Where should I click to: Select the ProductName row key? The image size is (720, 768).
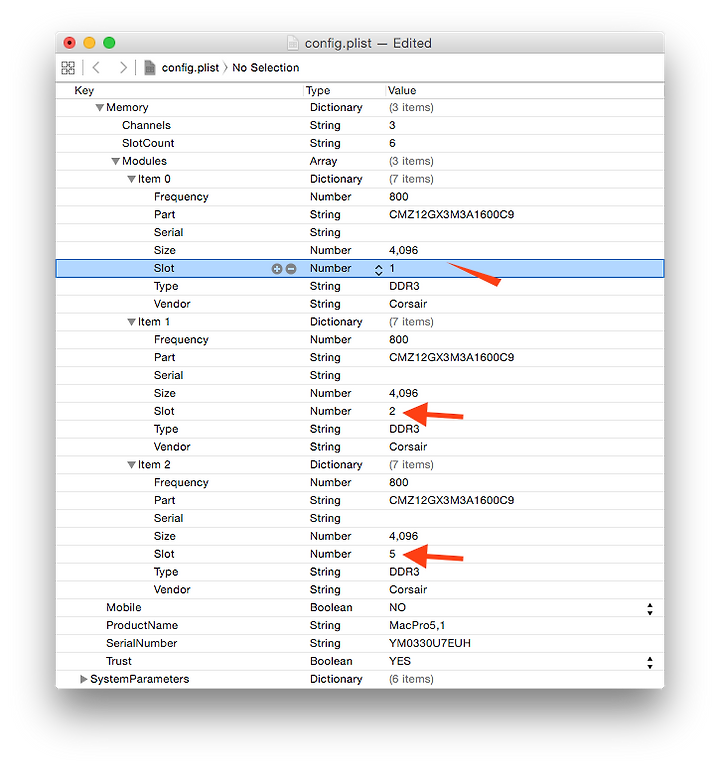point(142,625)
